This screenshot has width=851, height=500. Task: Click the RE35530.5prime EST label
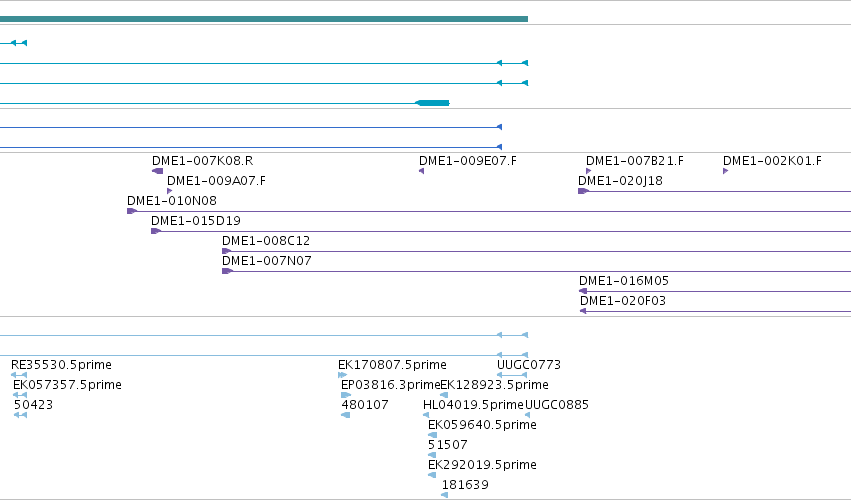coord(61,365)
